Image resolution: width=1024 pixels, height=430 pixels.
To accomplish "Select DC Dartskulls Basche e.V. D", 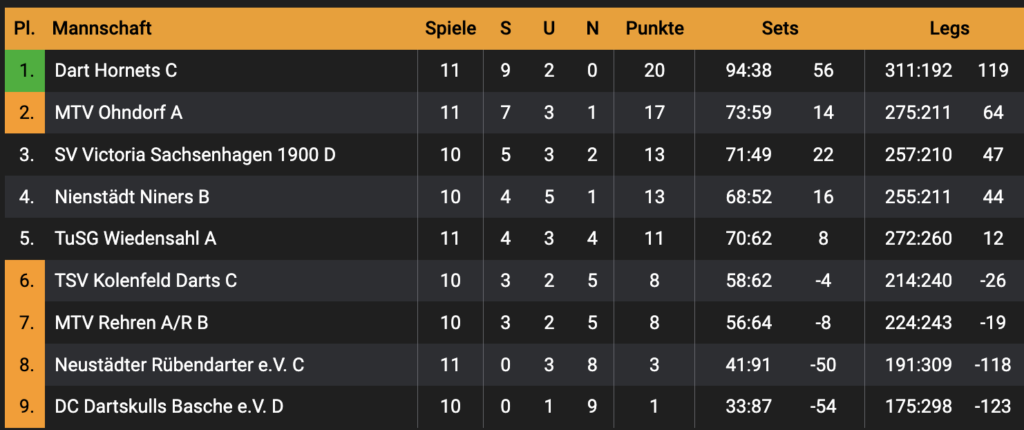I will click(x=169, y=407).
